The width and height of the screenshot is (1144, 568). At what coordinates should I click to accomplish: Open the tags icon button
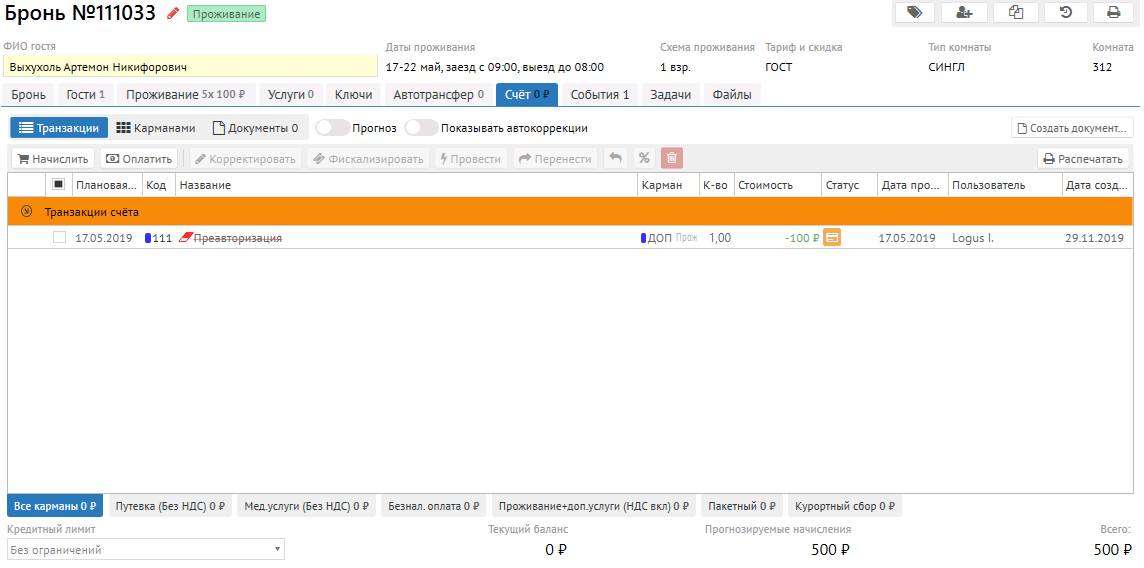point(914,12)
